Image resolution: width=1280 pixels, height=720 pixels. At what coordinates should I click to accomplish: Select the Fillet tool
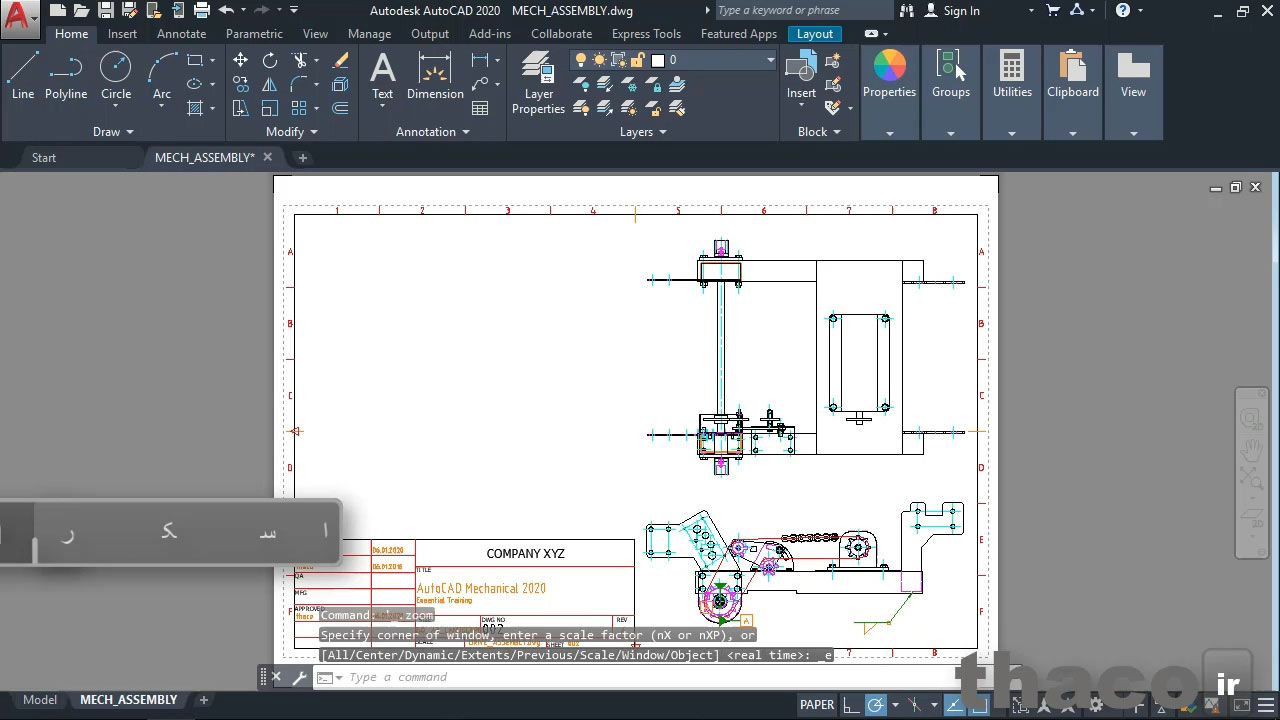pyautogui.click(x=299, y=84)
